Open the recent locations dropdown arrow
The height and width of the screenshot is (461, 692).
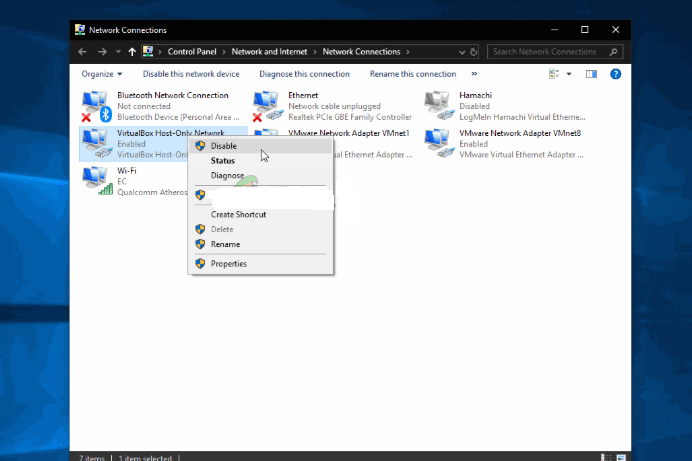pos(118,52)
